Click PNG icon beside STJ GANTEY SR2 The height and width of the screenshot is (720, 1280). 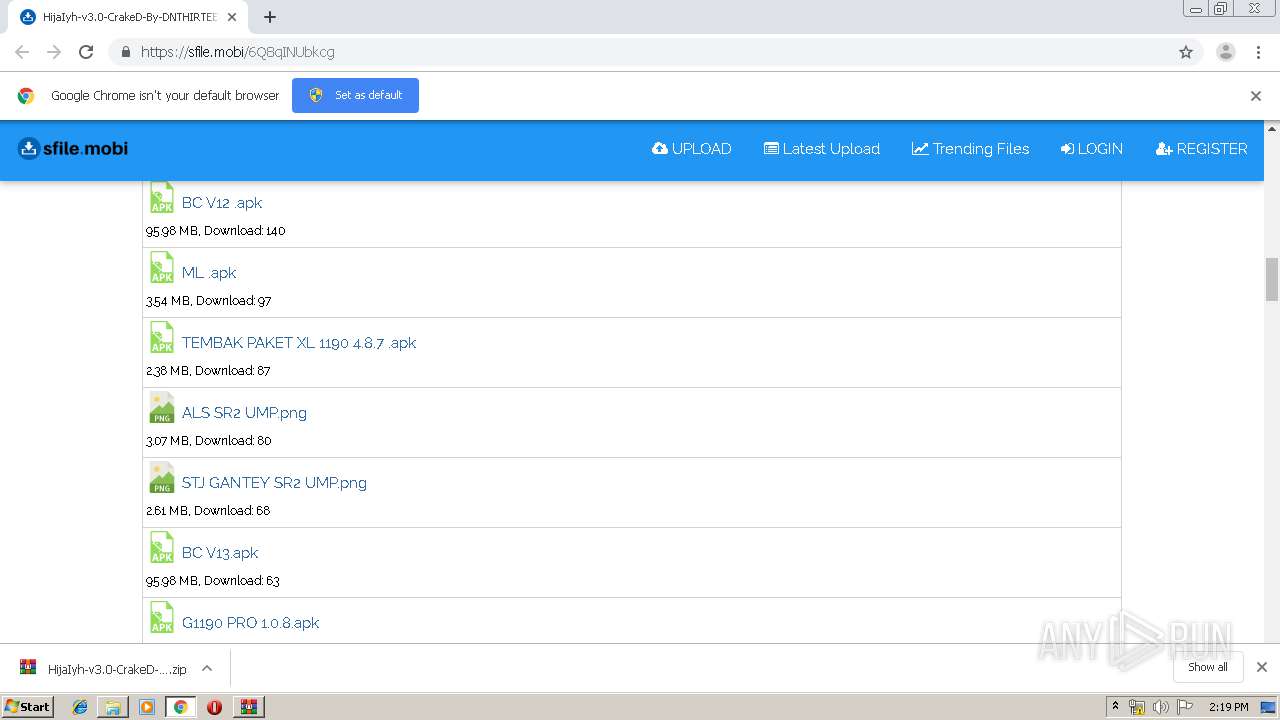tap(162, 477)
